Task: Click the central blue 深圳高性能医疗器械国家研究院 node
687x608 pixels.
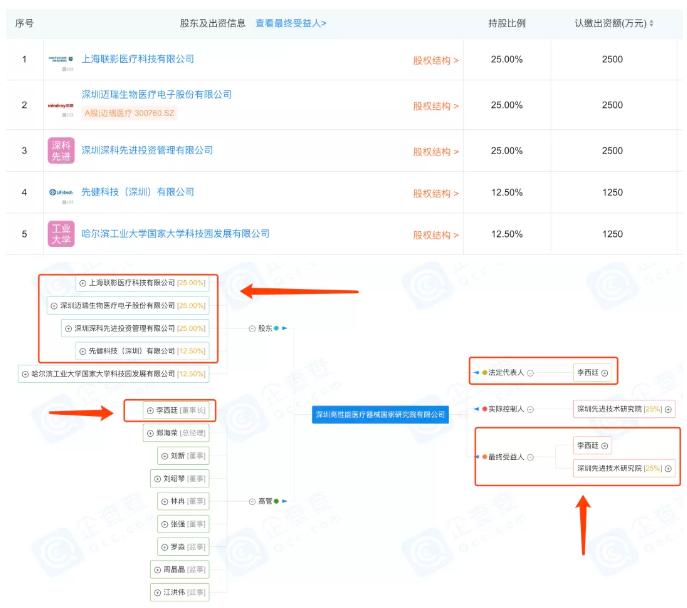Action: pyautogui.click(x=380, y=414)
